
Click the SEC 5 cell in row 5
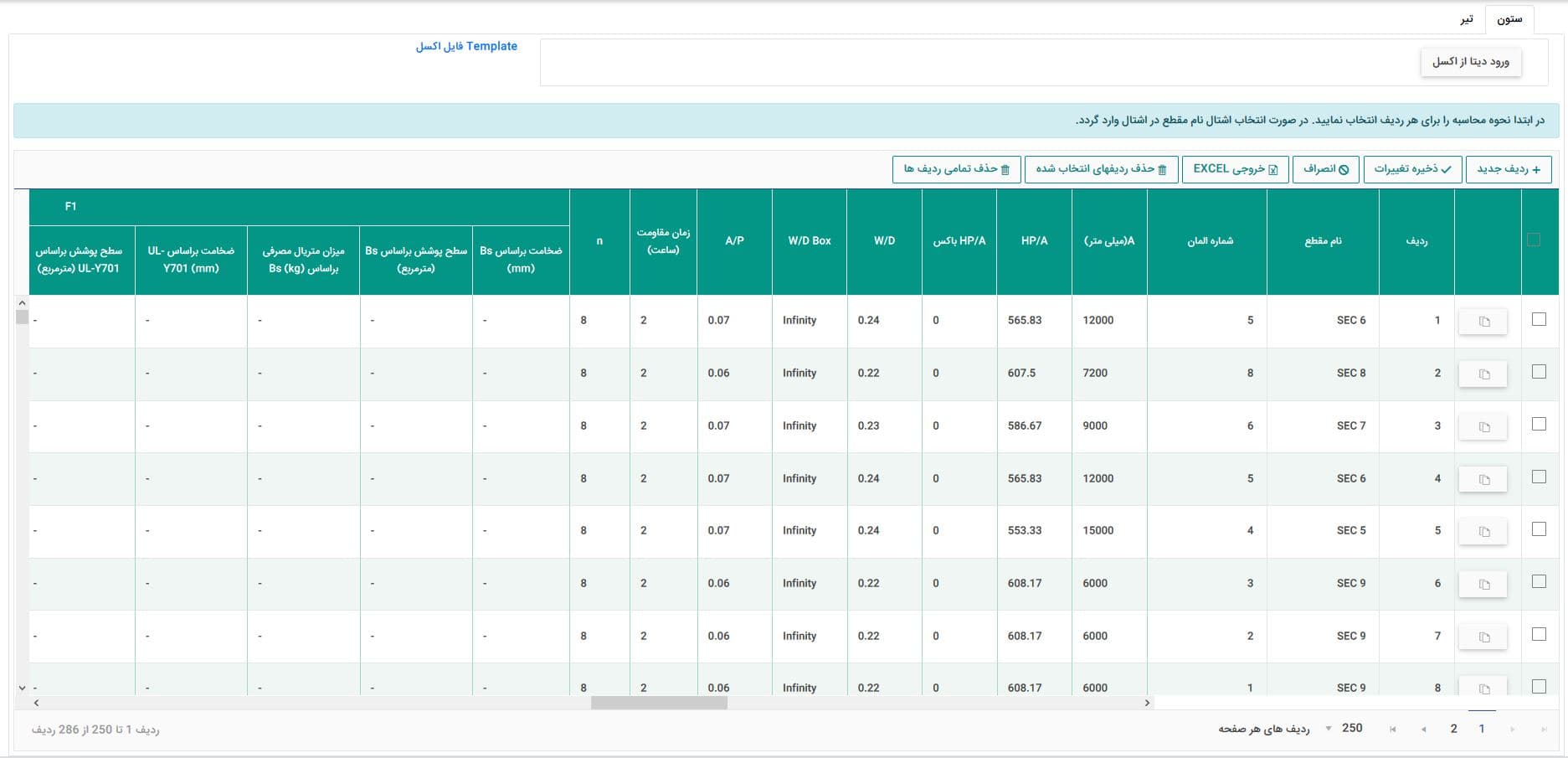point(1323,531)
